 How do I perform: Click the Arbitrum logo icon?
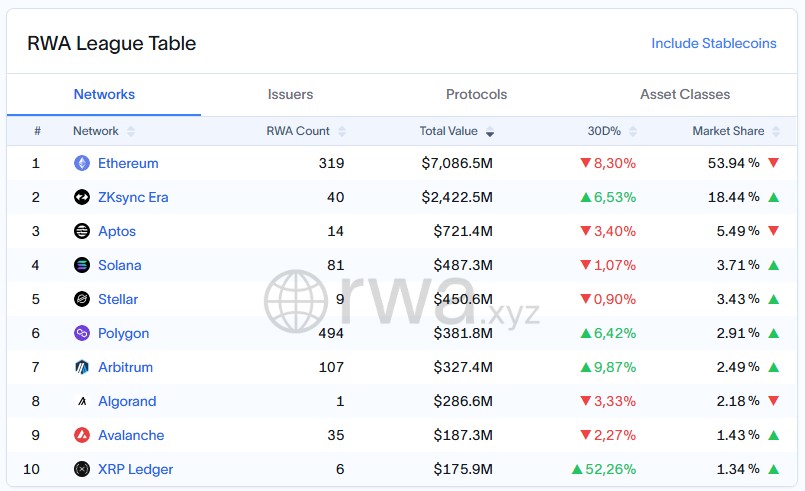pos(82,367)
